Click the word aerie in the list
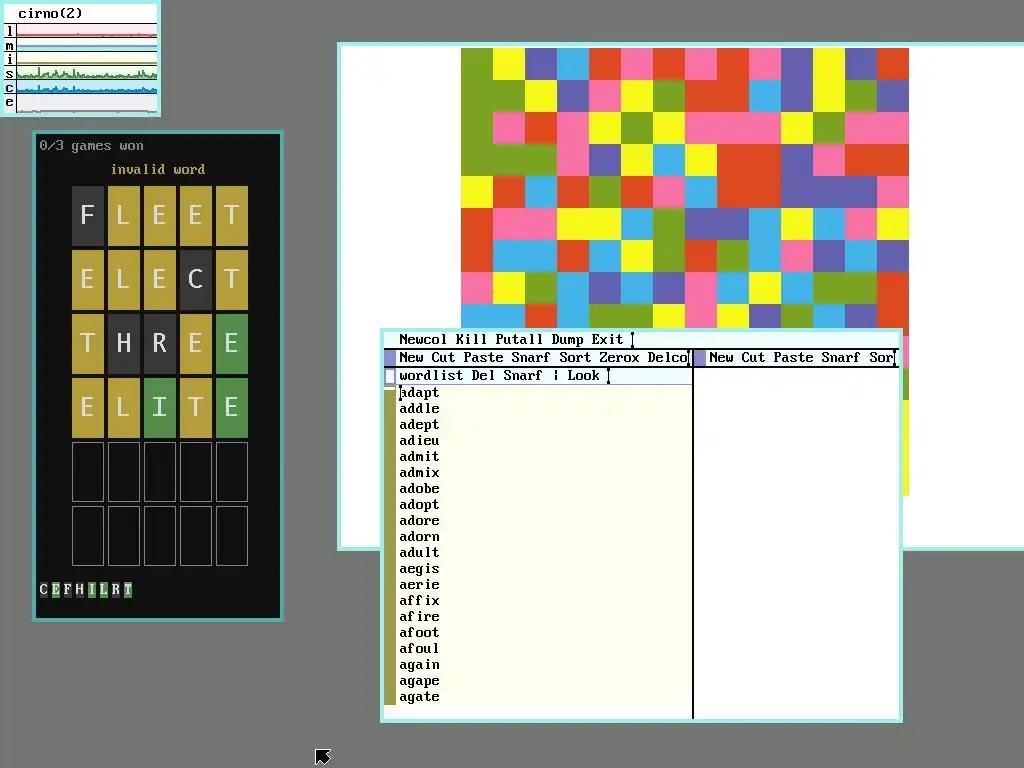This screenshot has height=768, width=1024. tap(419, 584)
